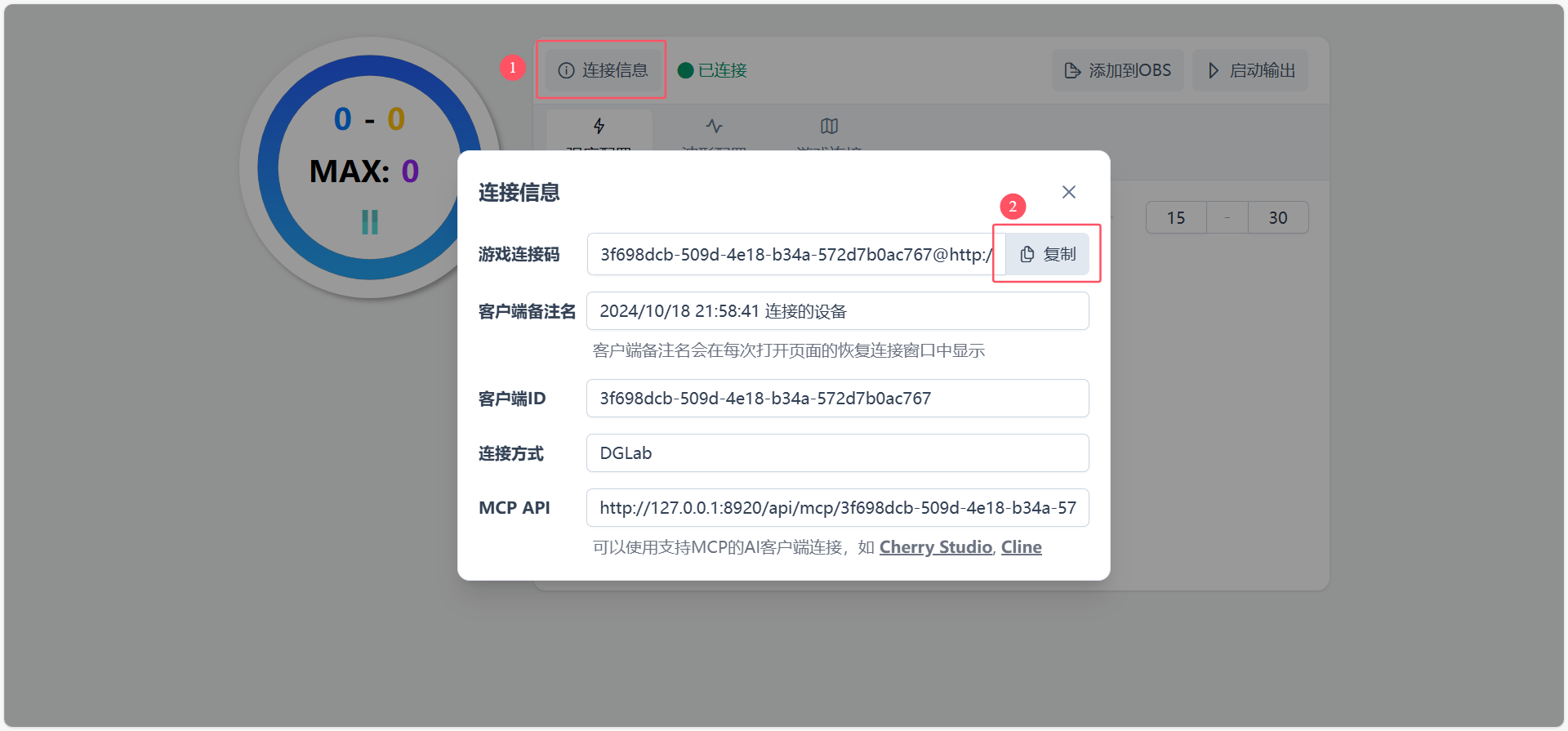Click the 游戏连接码 input field
Image resolution: width=1568 pixels, height=731 pixels.
click(x=796, y=254)
